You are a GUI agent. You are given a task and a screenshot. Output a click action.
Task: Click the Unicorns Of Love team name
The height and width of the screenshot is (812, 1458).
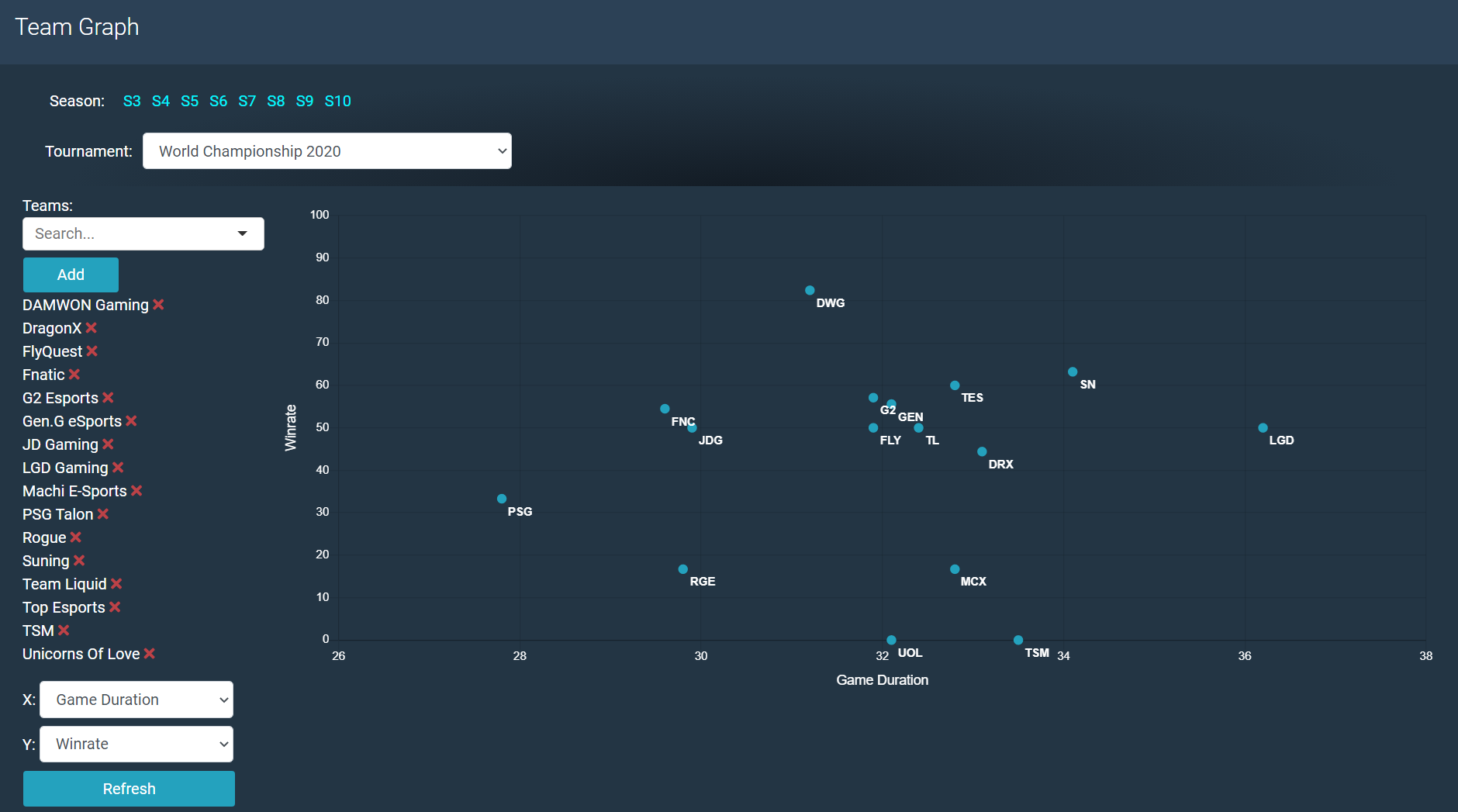pos(81,654)
